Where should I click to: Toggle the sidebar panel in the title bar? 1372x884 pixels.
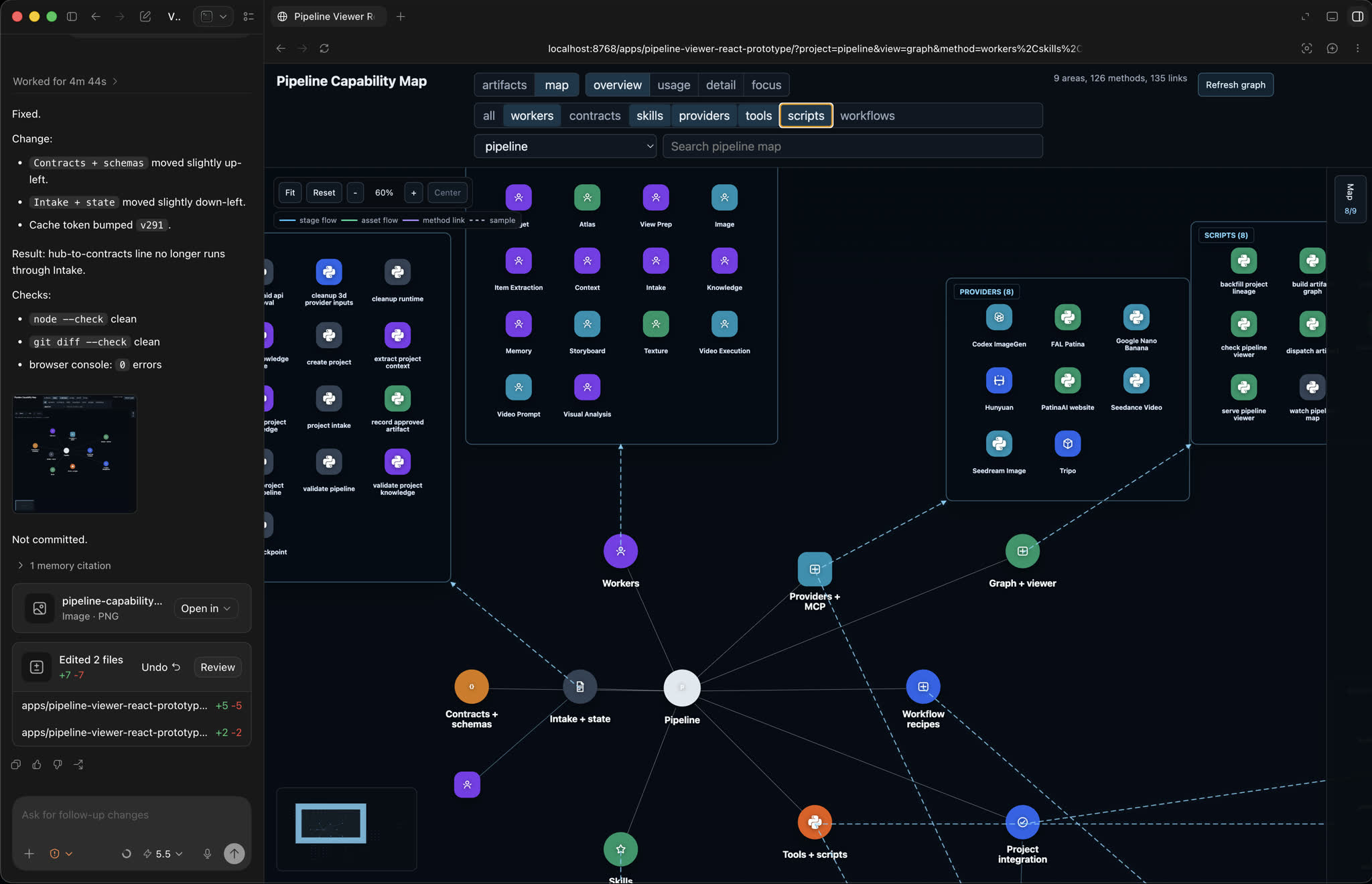[x=72, y=16]
